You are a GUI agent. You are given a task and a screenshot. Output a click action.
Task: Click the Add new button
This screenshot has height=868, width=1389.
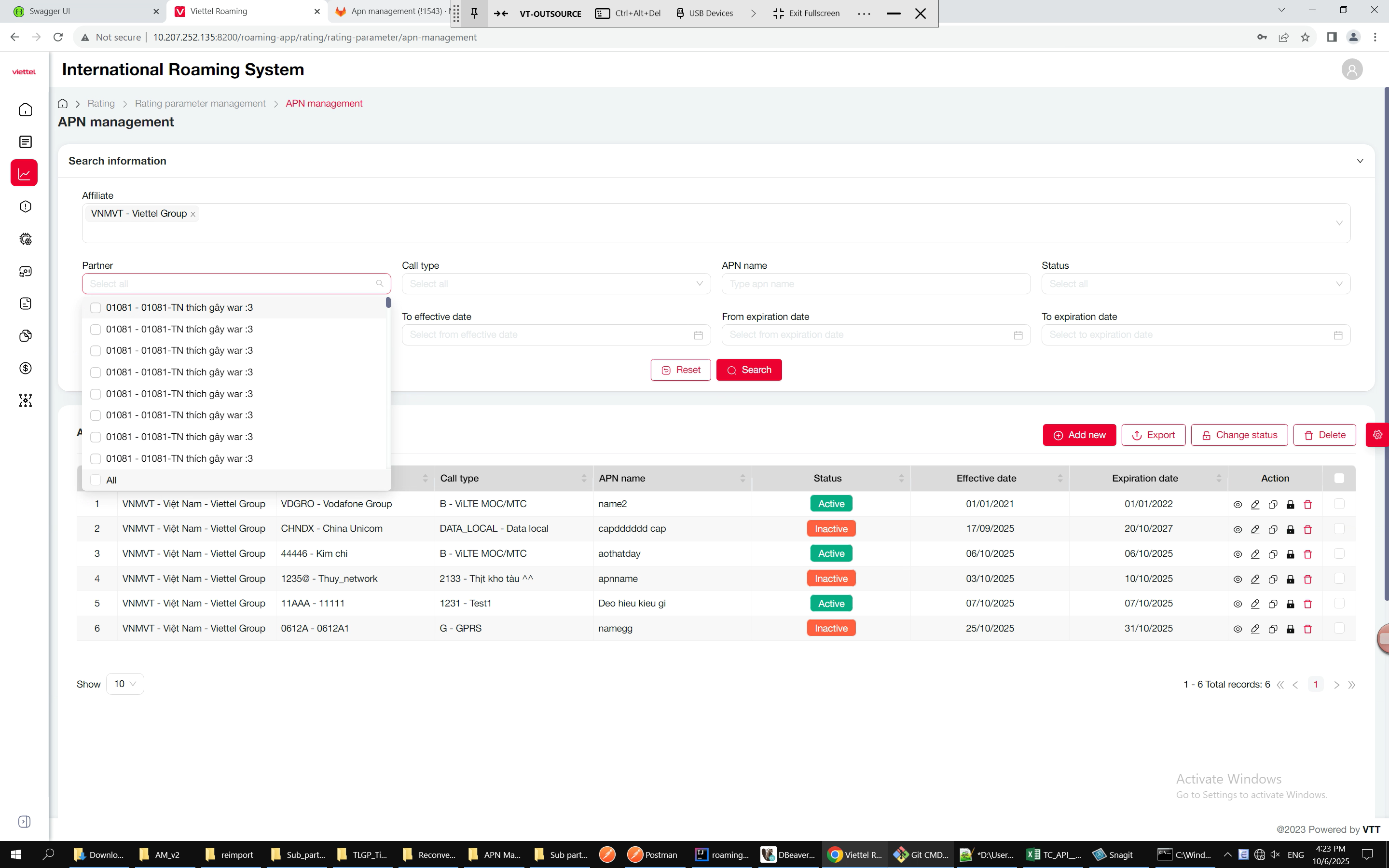click(x=1079, y=435)
